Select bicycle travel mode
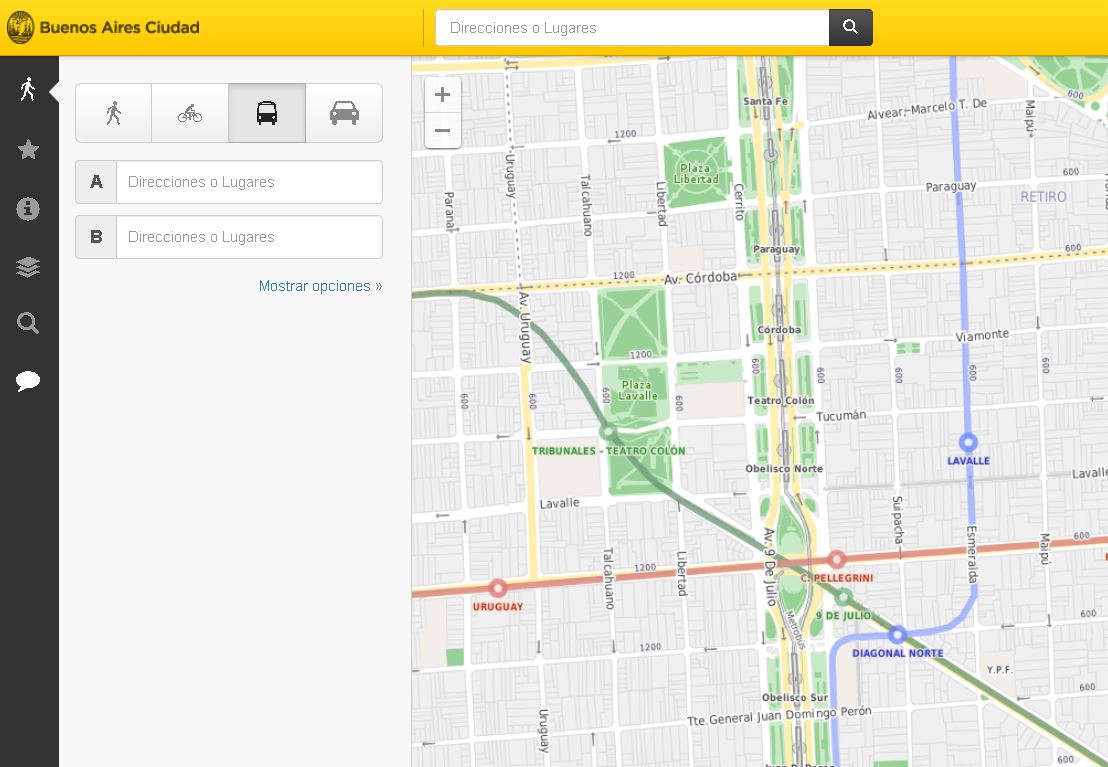 tap(190, 113)
